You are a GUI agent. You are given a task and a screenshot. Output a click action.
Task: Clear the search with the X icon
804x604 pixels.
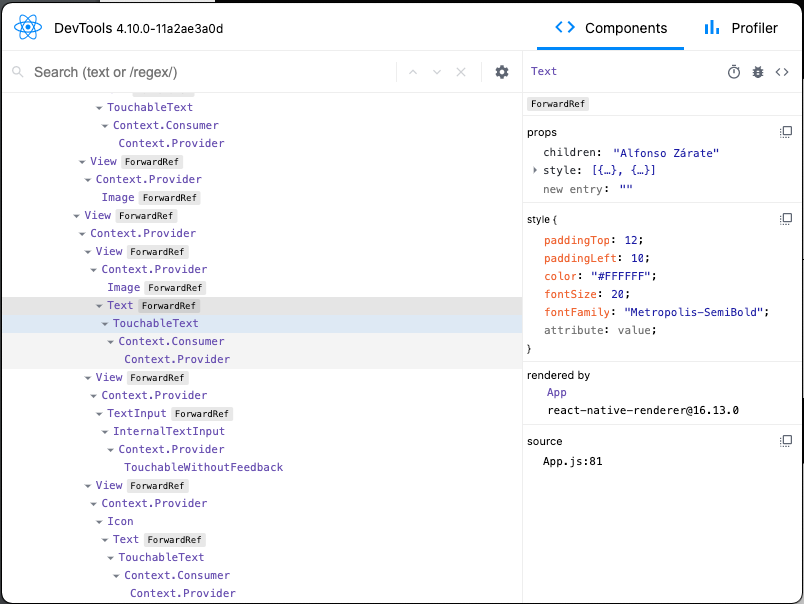tap(462, 73)
